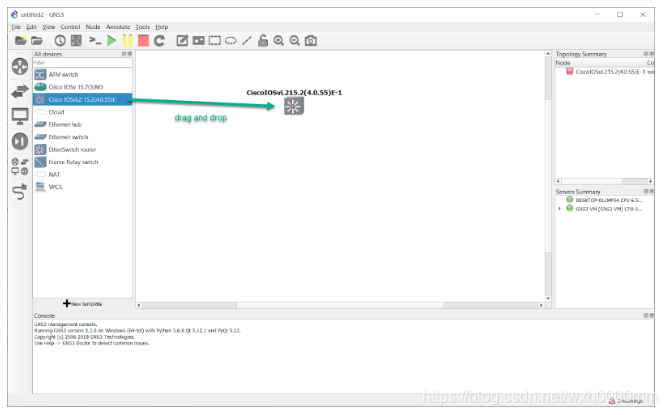Select the Draw a rectangle tool
This screenshot has height=415, width=668.
[215, 40]
